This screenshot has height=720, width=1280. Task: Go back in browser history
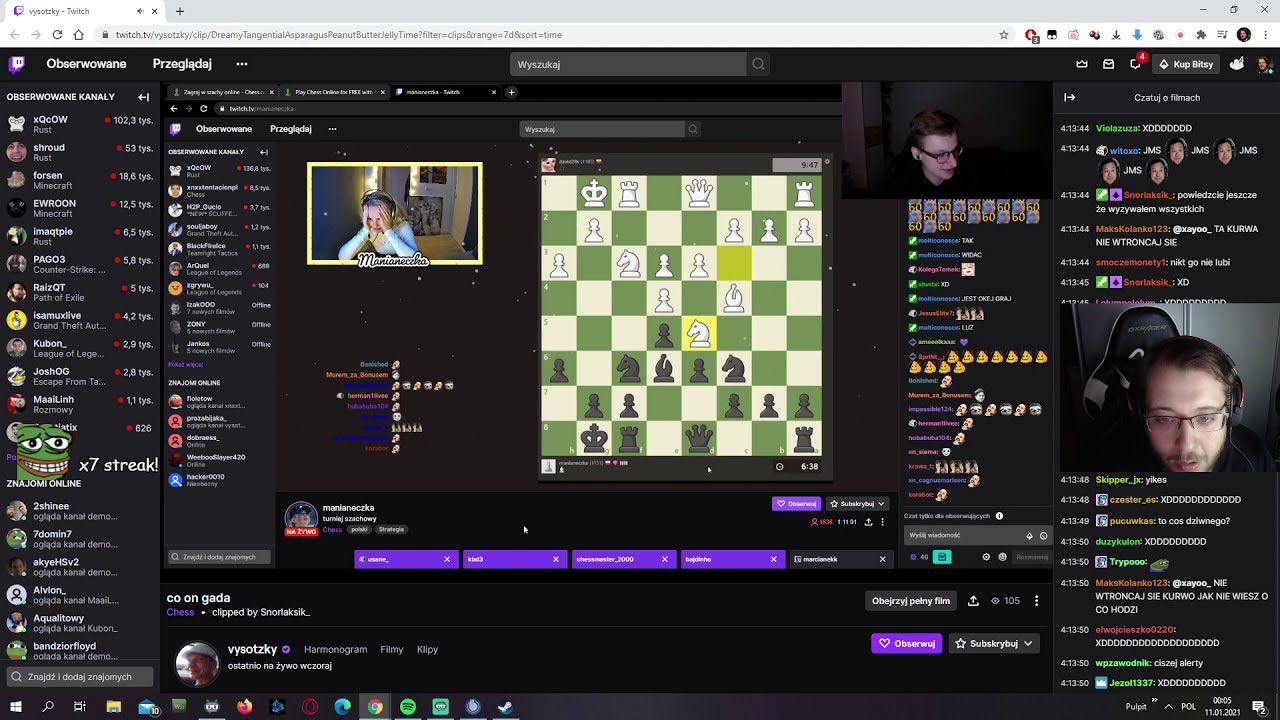tap(14, 35)
